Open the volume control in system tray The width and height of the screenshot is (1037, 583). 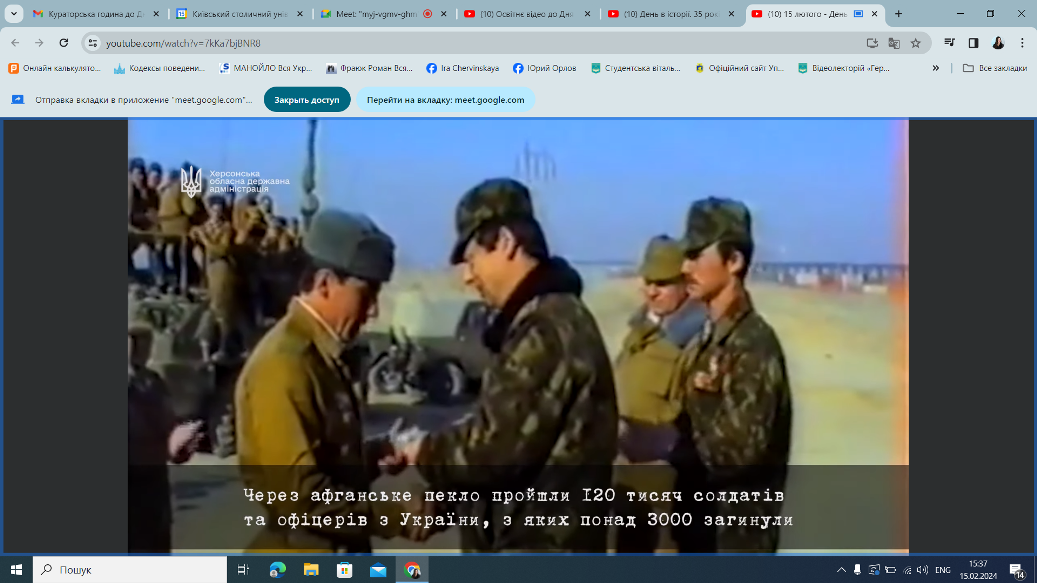(x=923, y=569)
